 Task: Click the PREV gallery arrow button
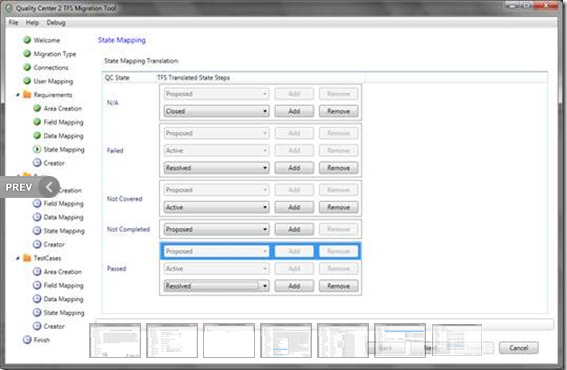tap(30, 187)
